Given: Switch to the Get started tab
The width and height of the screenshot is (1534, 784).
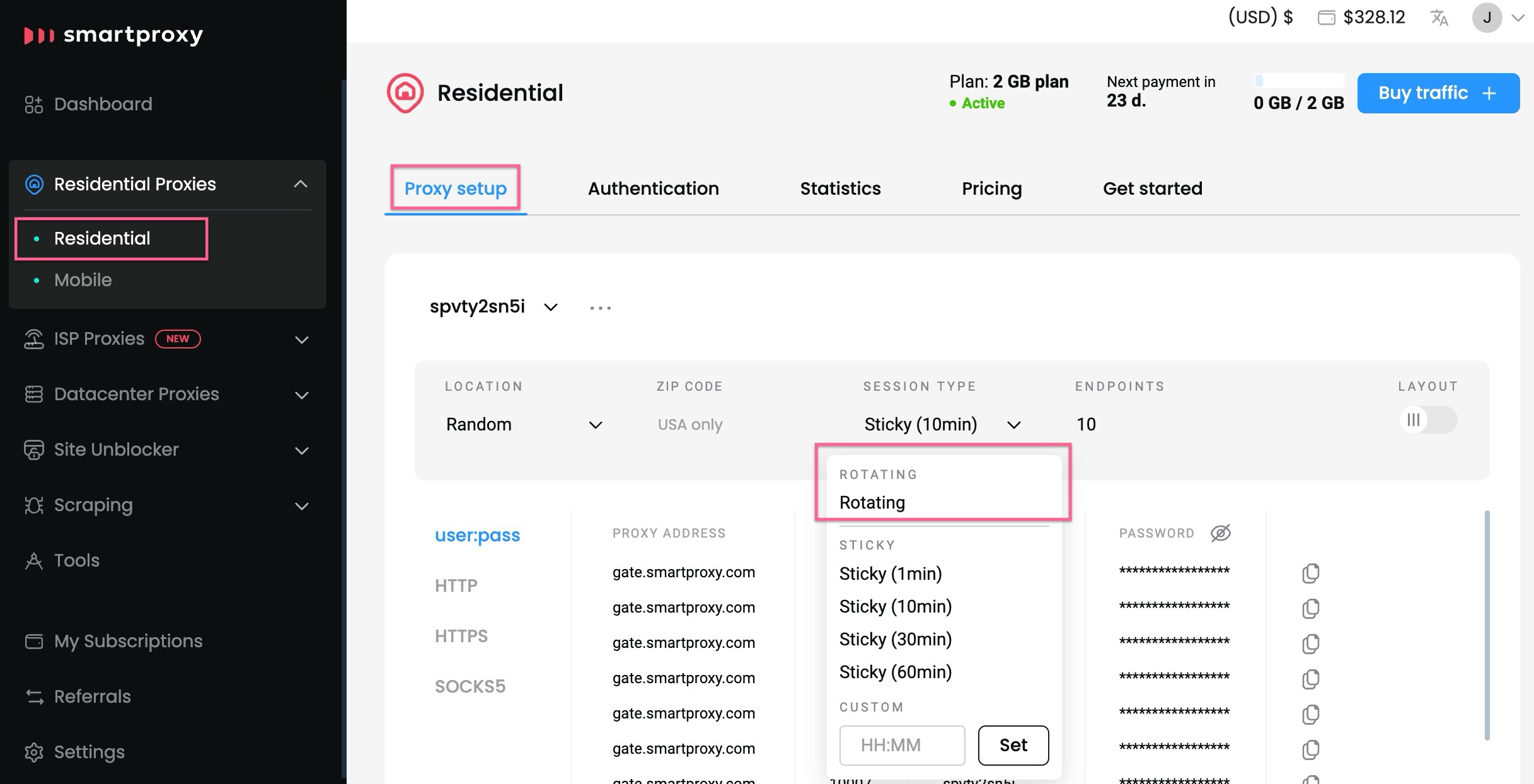Looking at the screenshot, I should (x=1153, y=188).
